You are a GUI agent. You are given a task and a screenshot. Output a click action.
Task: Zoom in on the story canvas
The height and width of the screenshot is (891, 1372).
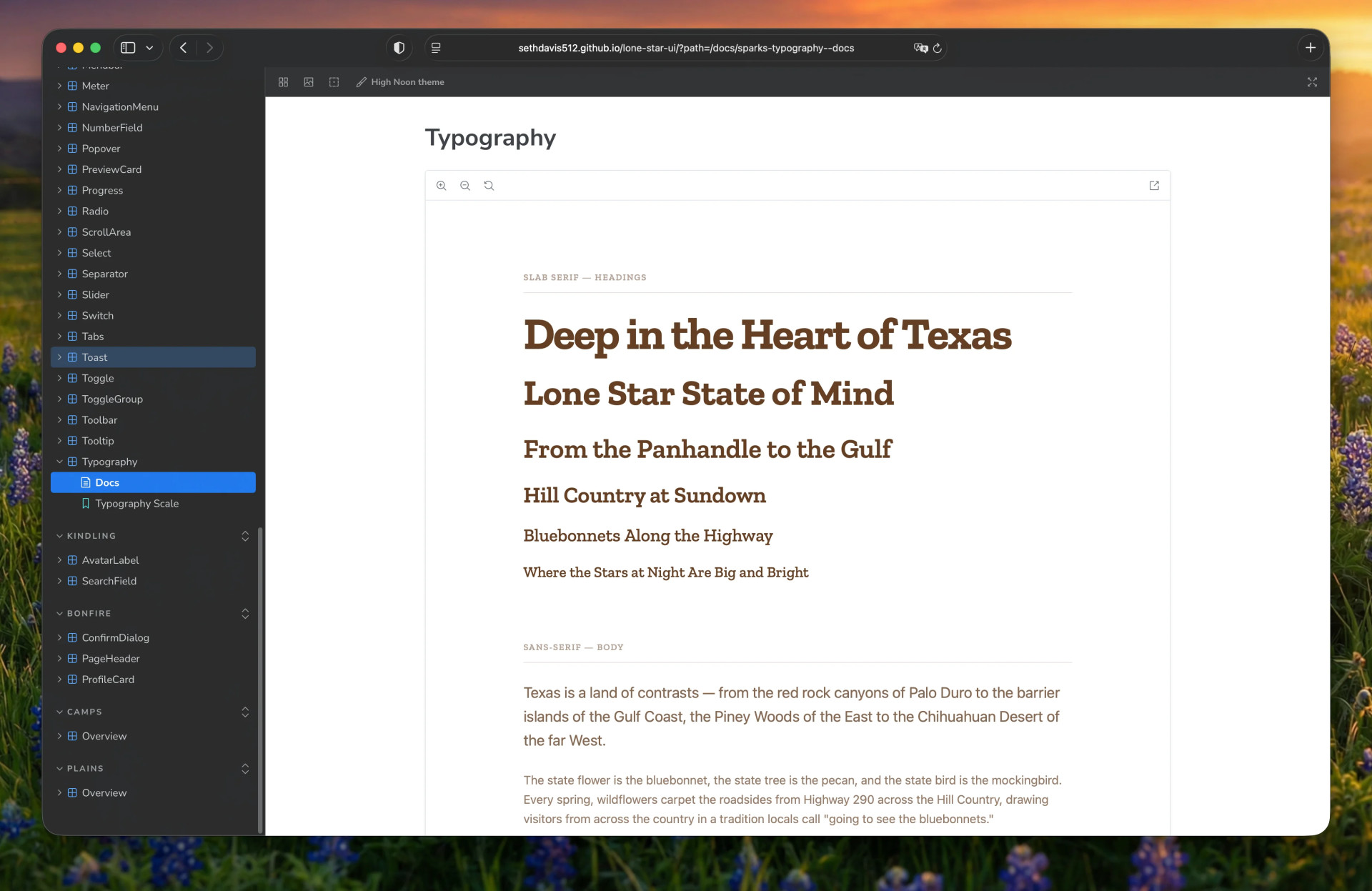(441, 185)
